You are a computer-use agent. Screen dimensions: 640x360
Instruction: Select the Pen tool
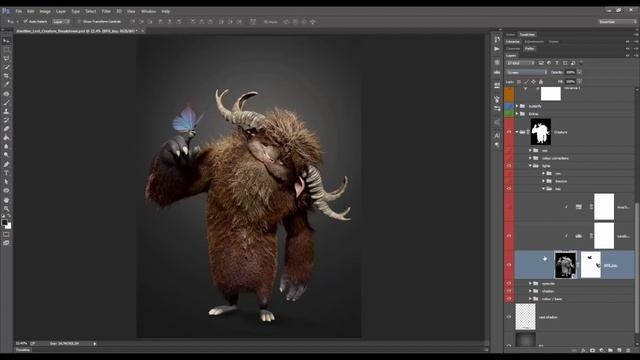pos(6,164)
